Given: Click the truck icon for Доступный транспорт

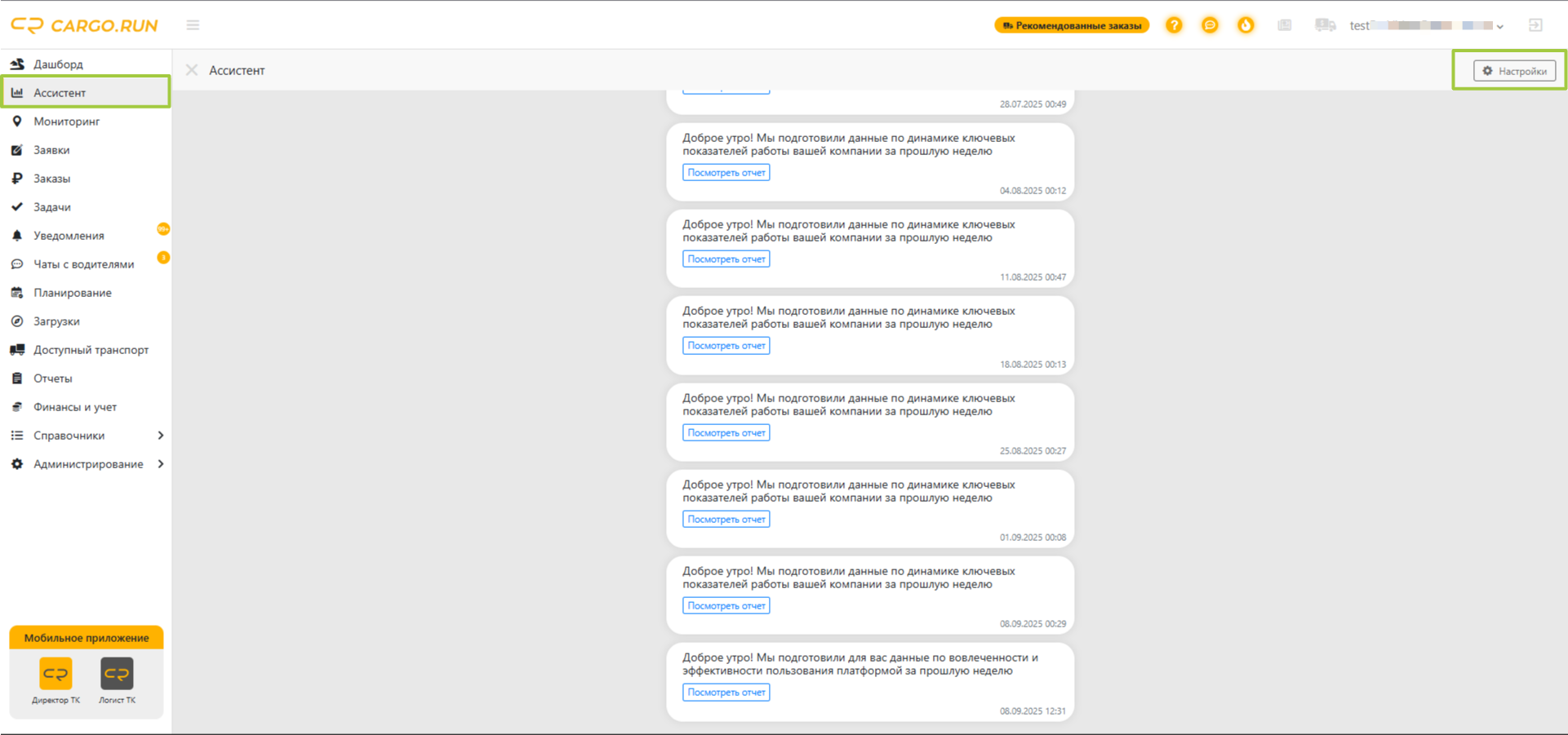Looking at the screenshot, I should point(17,350).
